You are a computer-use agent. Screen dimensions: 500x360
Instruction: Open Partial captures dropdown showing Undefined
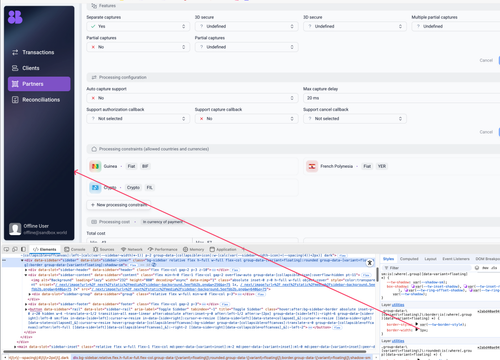click(246, 47)
